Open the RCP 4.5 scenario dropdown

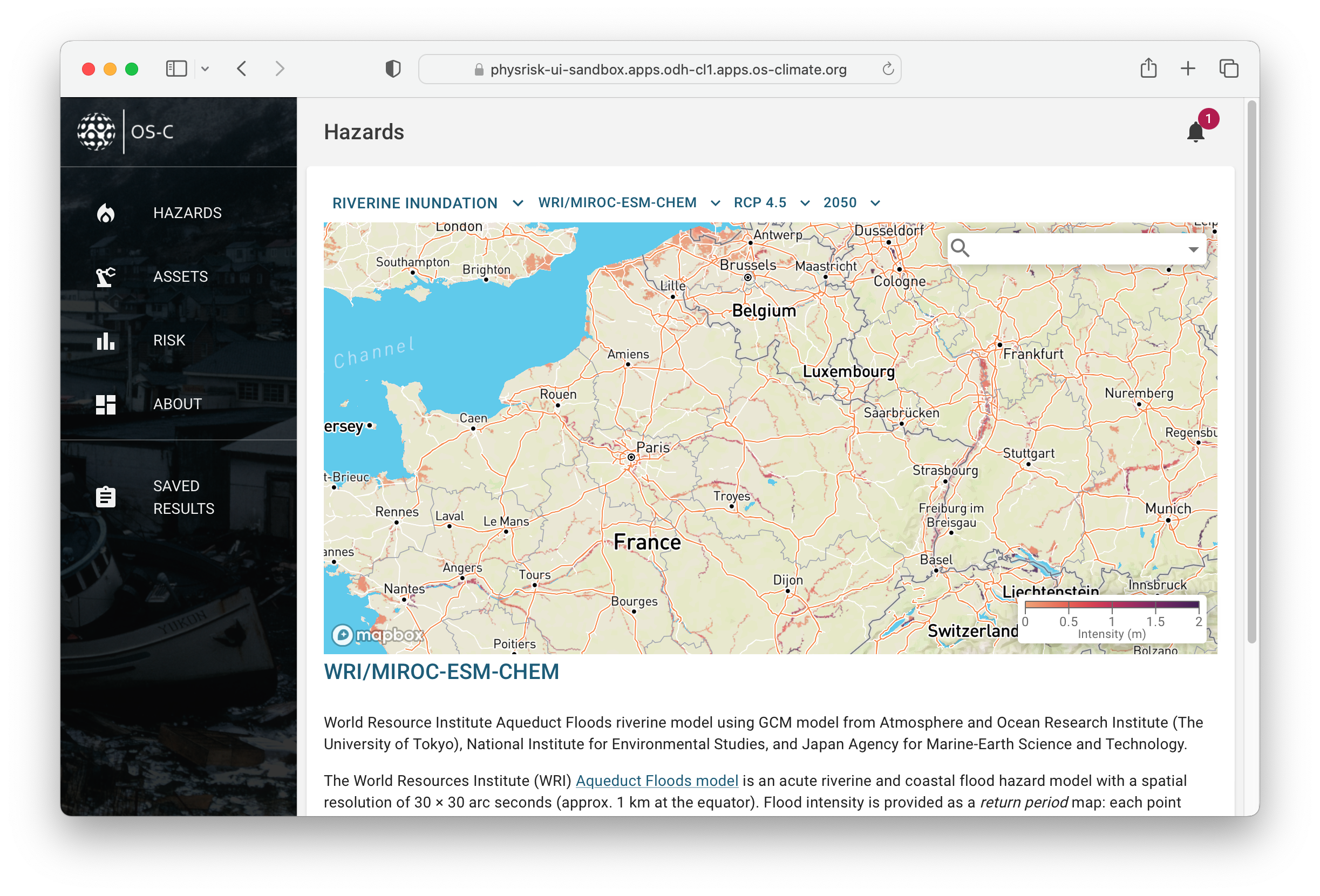[x=771, y=203]
